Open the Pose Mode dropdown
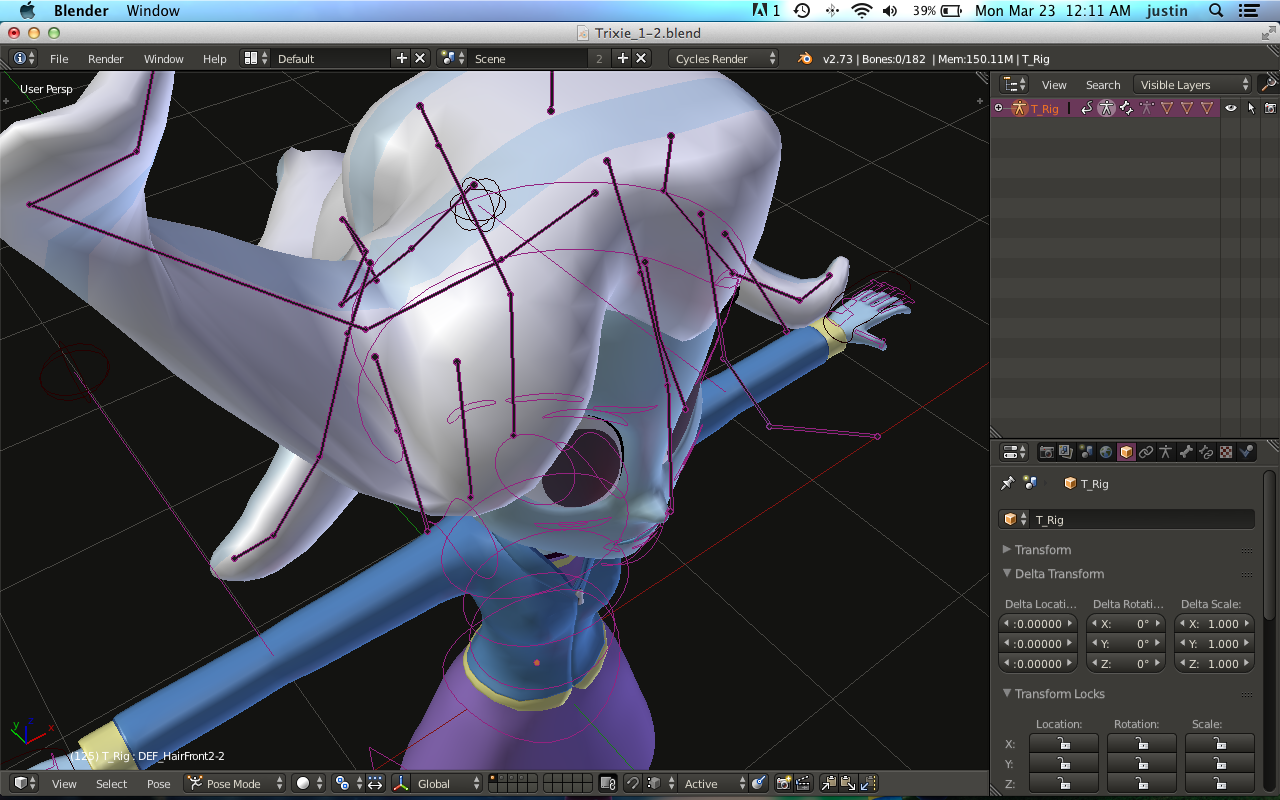The image size is (1280, 800). click(x=234, y=784)
